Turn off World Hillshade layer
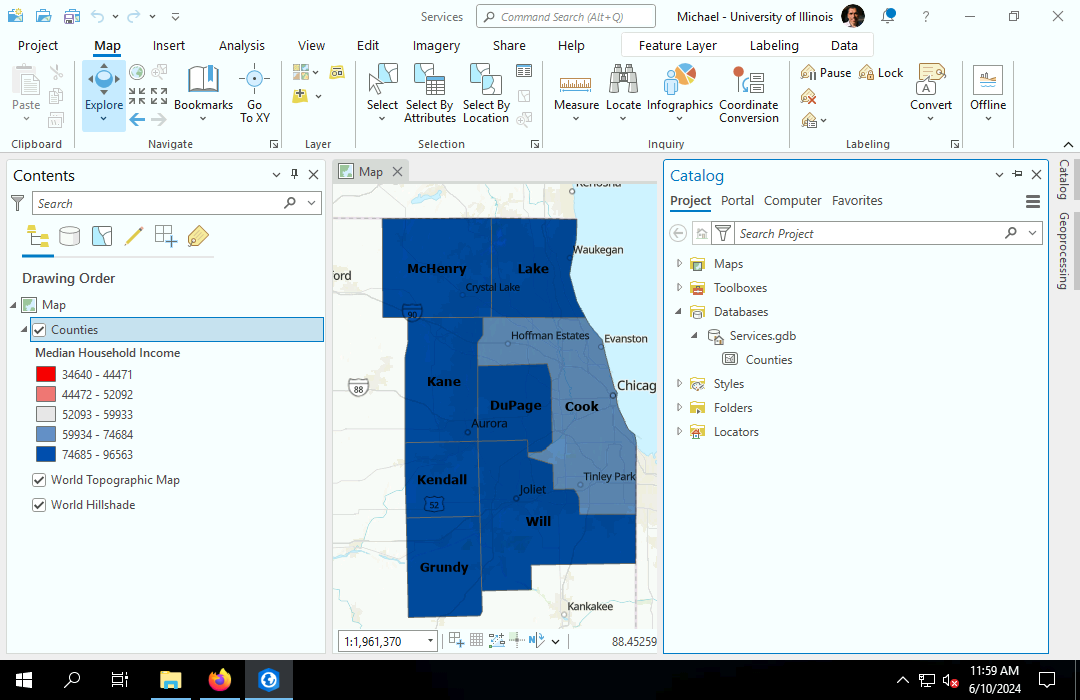The width and height of the screenshot is (1080, 700). [x=40, y=505]
